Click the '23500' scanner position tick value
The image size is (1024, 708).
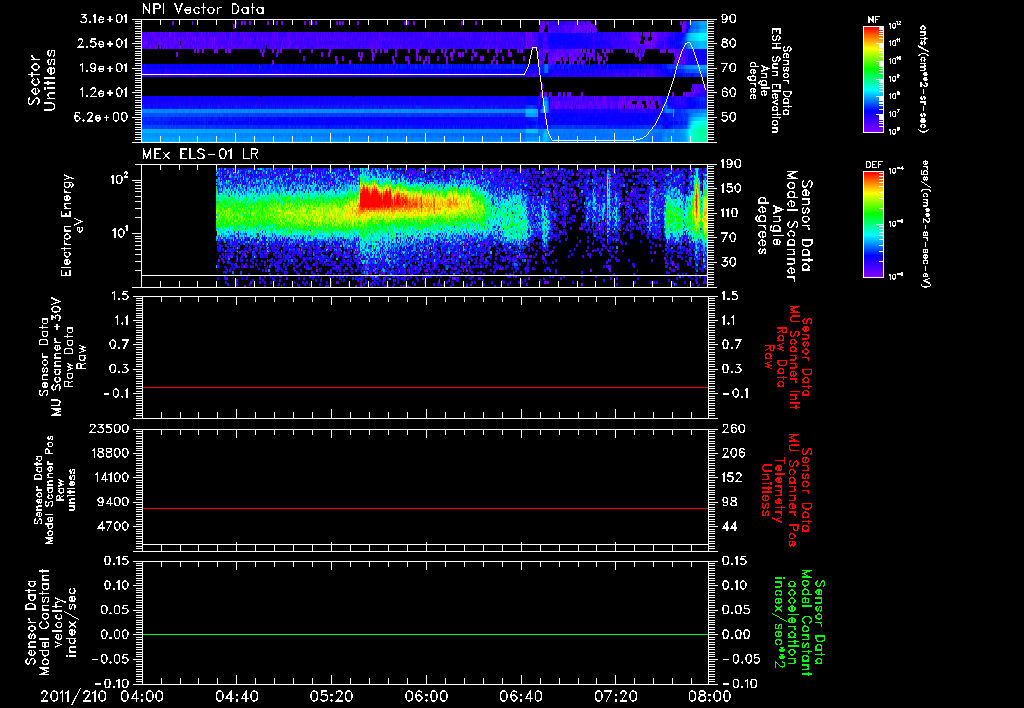[108, 428]
